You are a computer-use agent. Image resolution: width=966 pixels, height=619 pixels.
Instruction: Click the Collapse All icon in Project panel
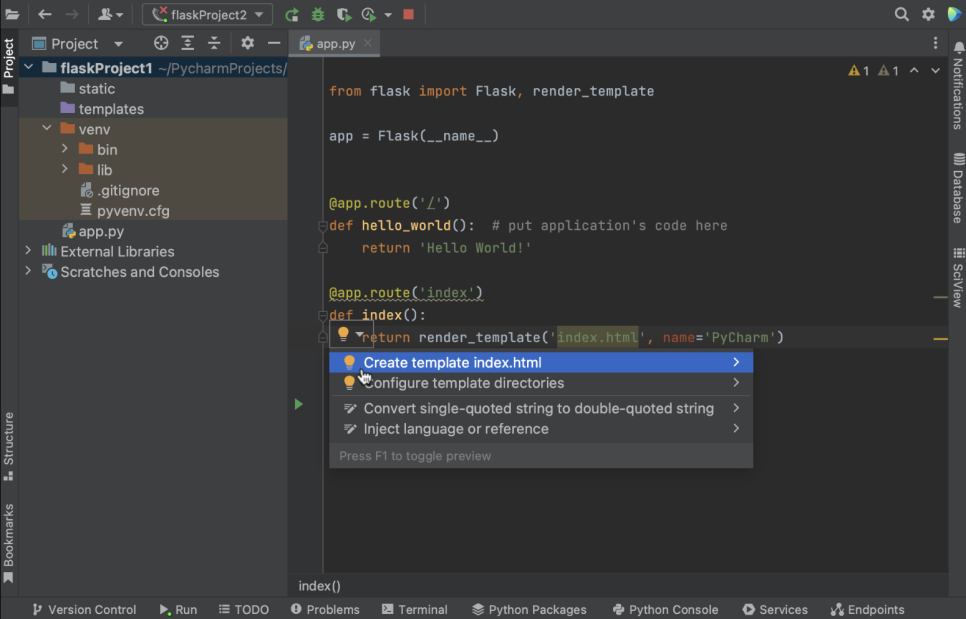click(214, 43)
